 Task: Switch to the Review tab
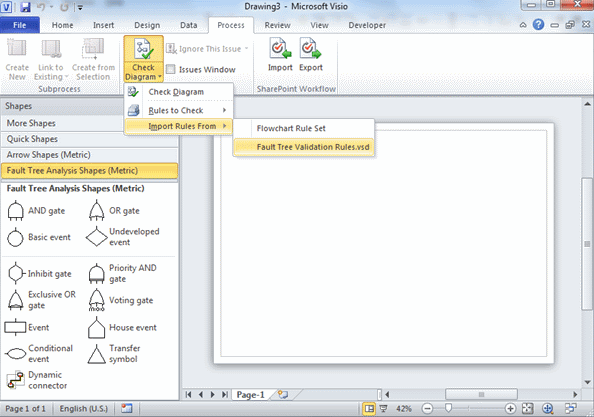[x=277, y=25]
